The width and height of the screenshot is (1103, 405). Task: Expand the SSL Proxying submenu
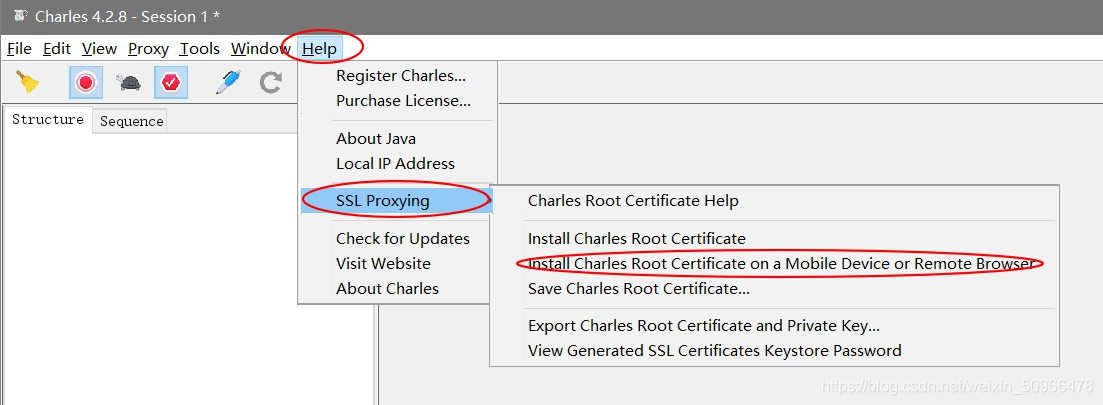(397, 200)
